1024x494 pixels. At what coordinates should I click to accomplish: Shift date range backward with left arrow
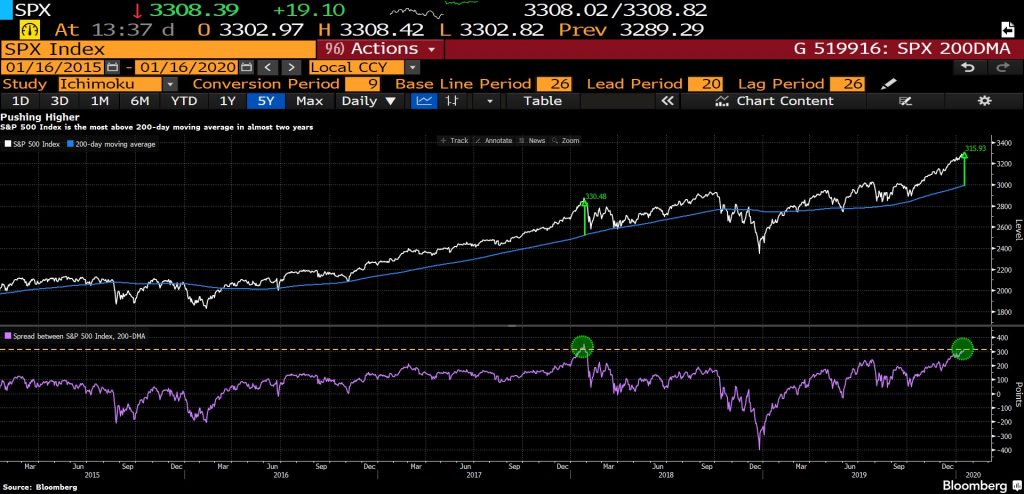click(268, 67)
